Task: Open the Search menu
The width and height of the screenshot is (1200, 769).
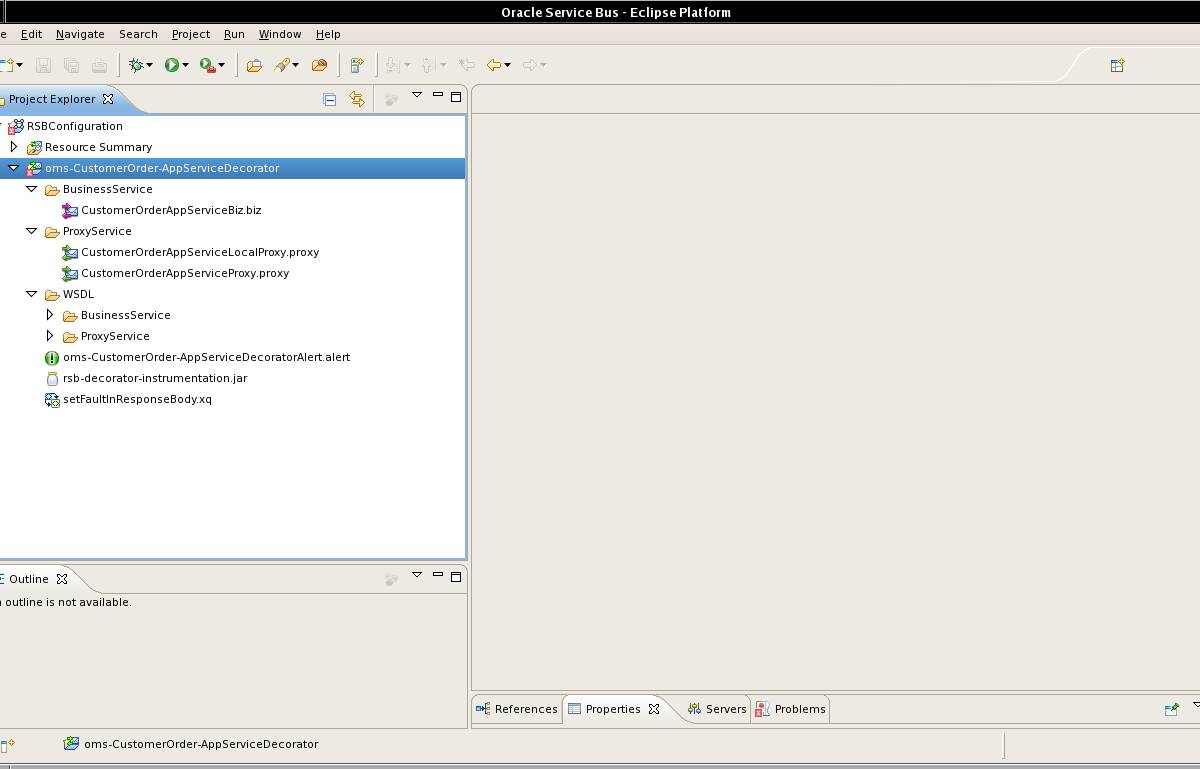Action: pyautogui.click(x=138, y=34)
